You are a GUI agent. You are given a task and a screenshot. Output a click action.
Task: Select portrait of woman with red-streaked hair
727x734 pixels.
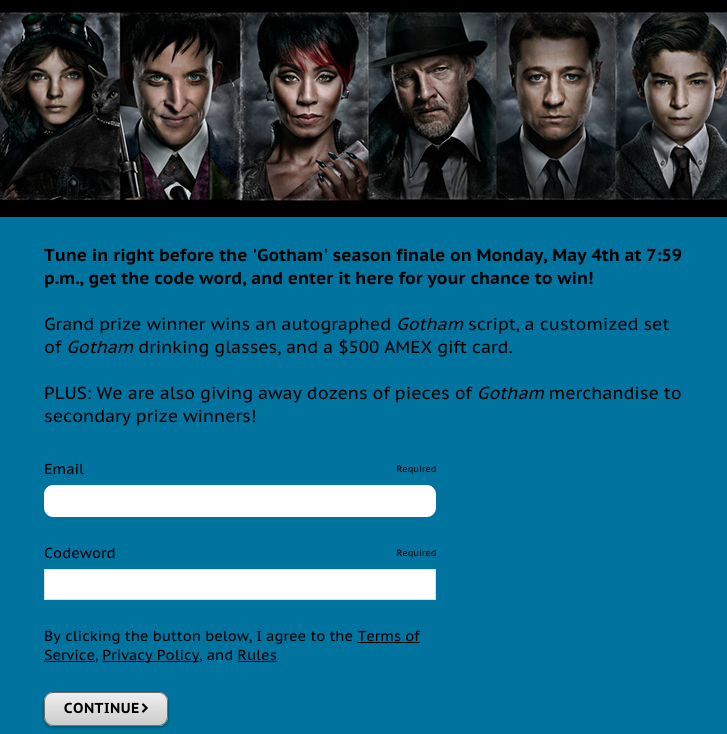[x=305, y=106]
